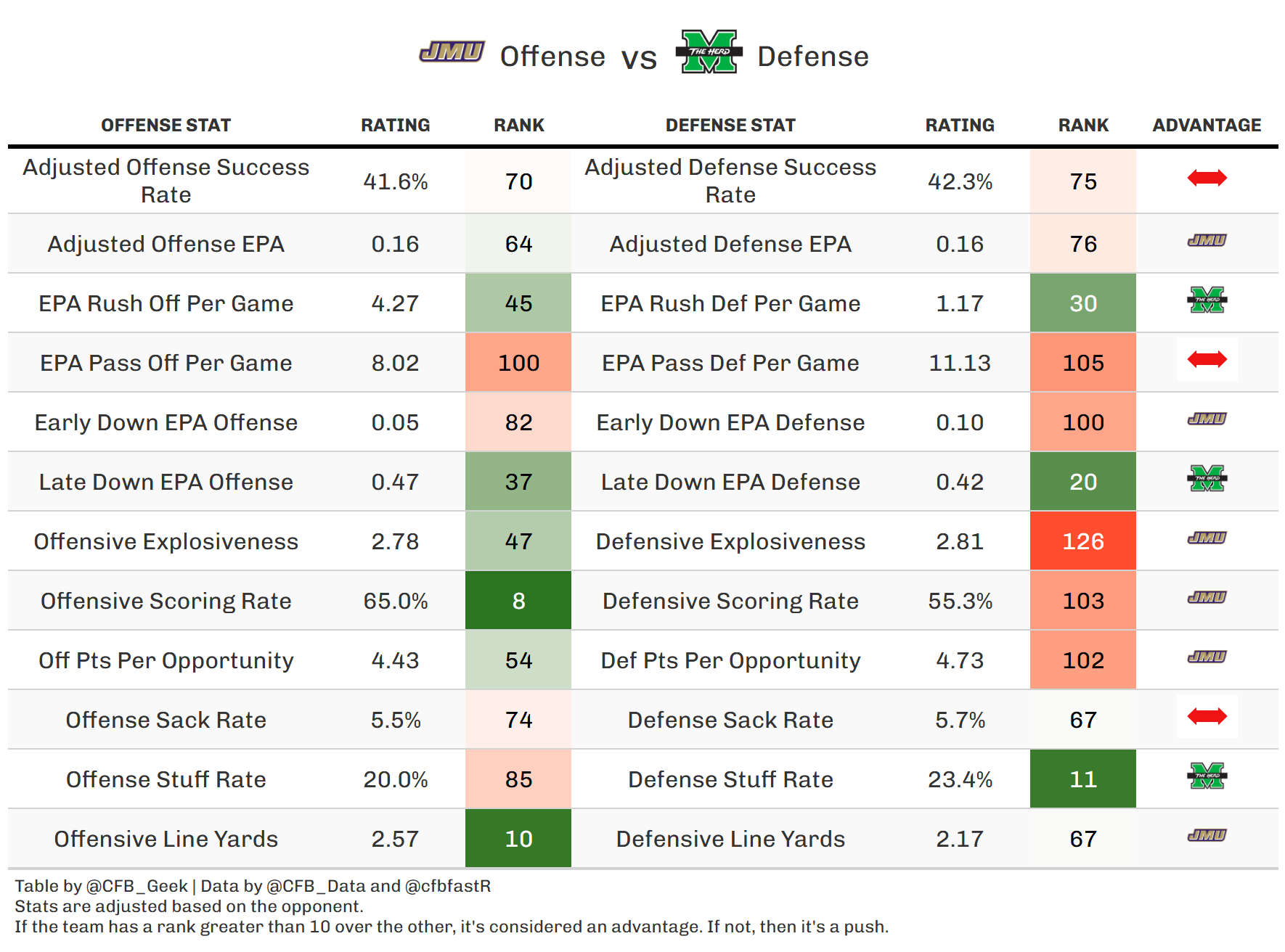1285x952 pixels.
Task: Click the Marshall advantage logo for EPA Rush row
Action: (1207, 300)
